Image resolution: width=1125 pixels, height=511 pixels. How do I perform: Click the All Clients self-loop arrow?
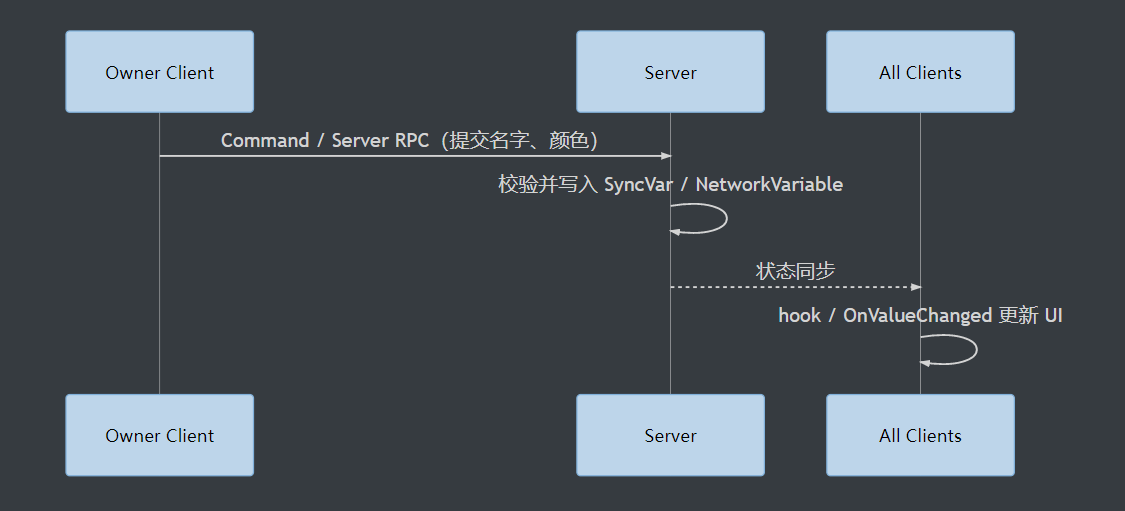coord(949,349)
